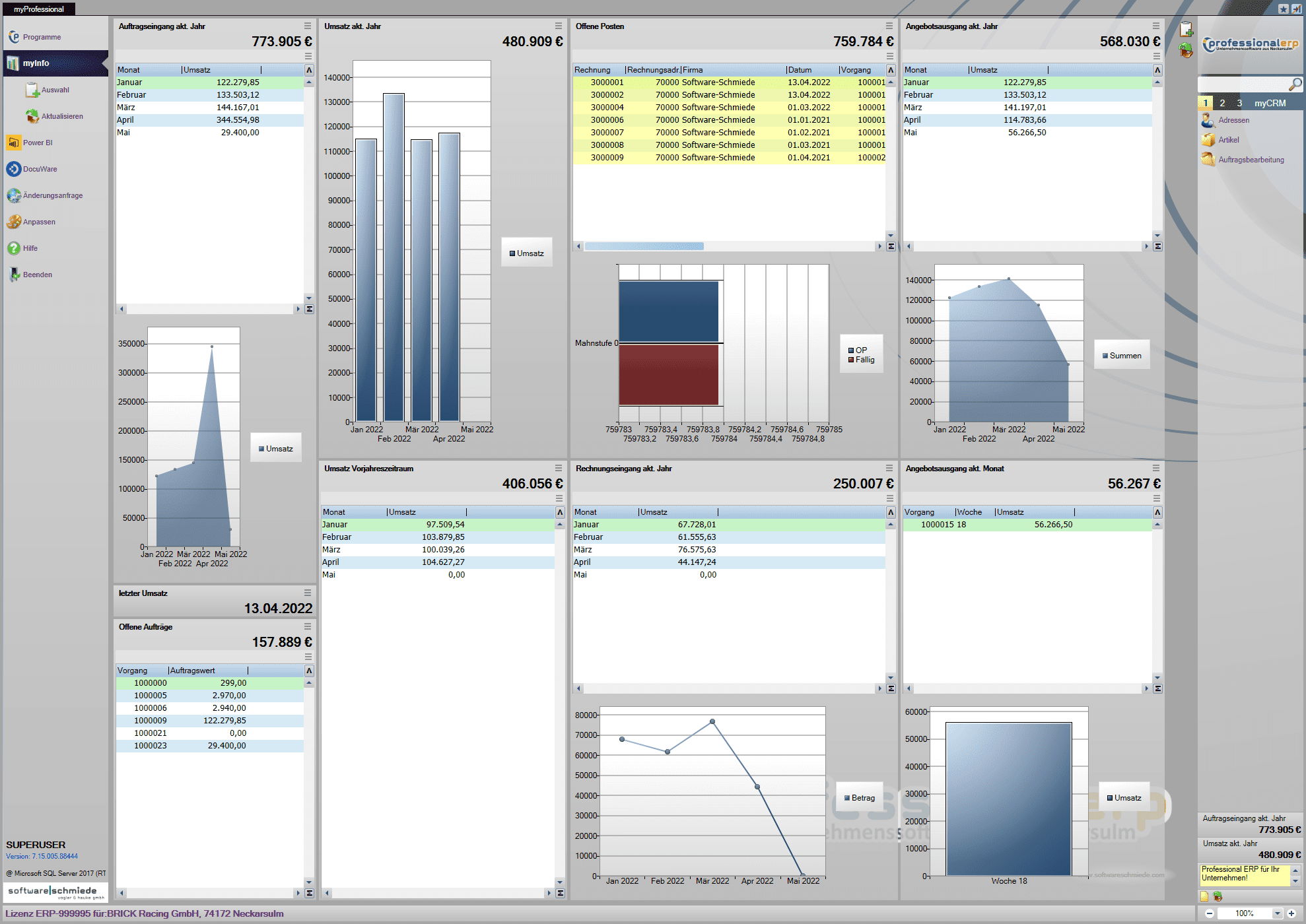Click the green-arrow refresh icon under the clipboard
1306x924 pixels.
1186,50
